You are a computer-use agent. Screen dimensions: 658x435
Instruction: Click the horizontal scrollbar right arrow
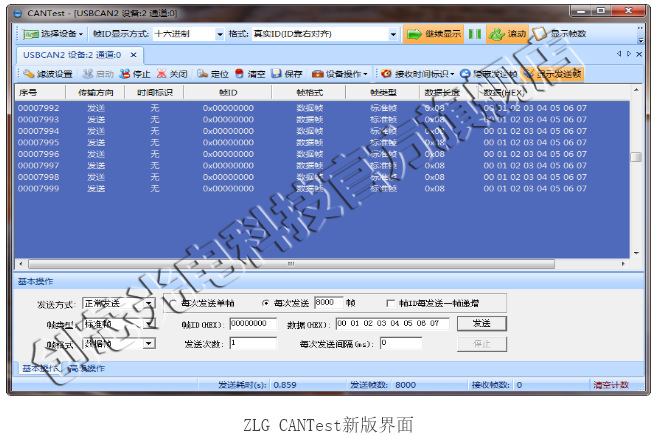click(623, 264)
